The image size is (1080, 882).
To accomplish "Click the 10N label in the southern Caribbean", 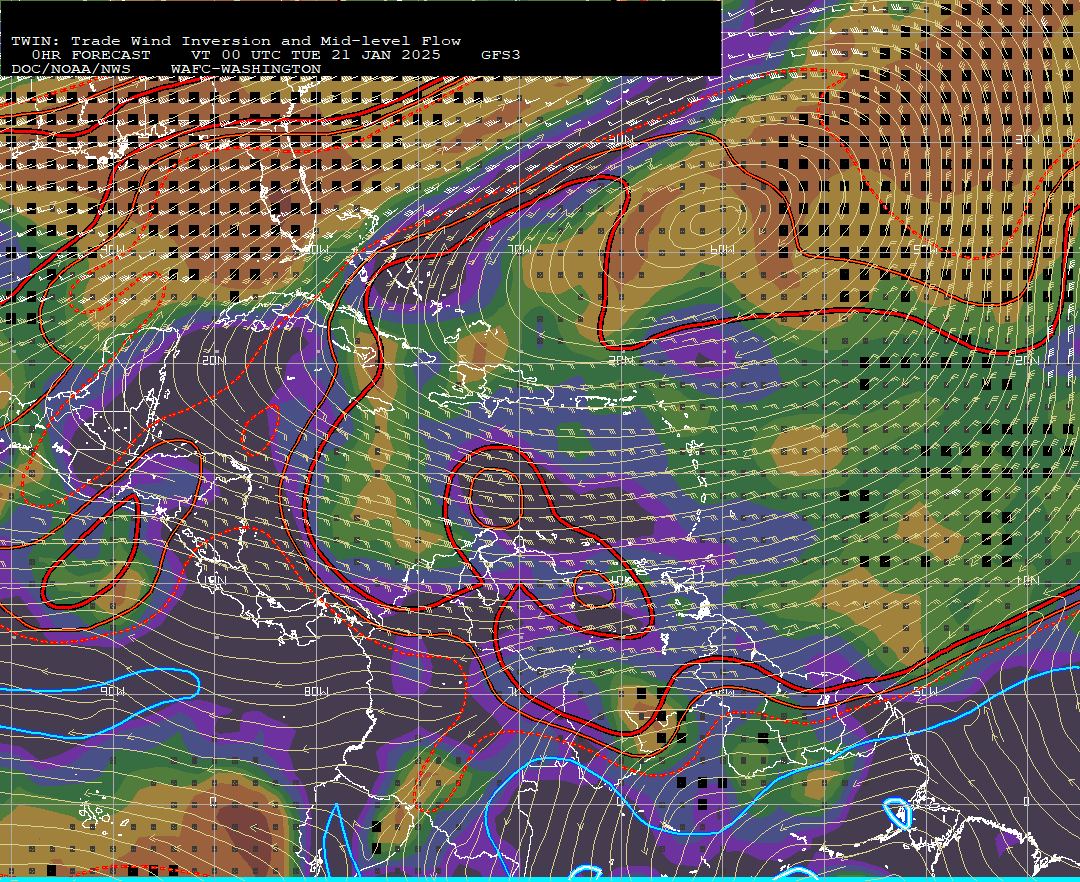I will coord(621,580).
